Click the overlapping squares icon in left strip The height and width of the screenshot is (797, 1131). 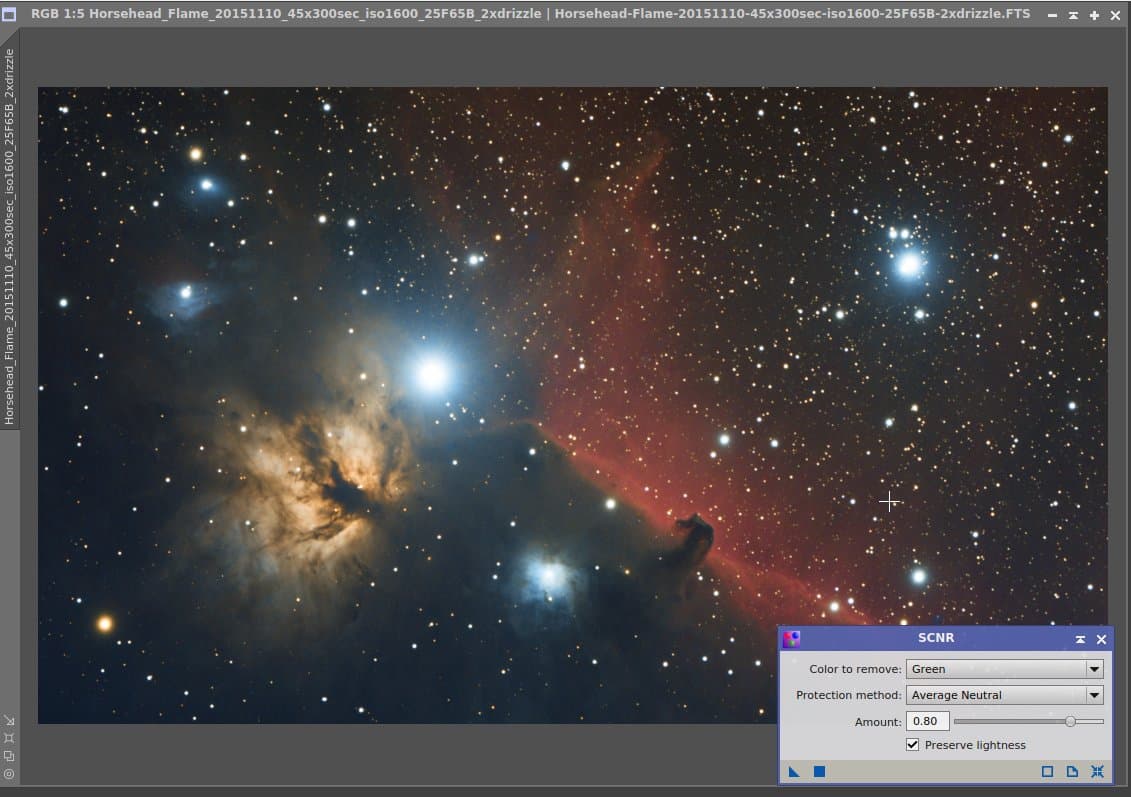pos(9,756)
